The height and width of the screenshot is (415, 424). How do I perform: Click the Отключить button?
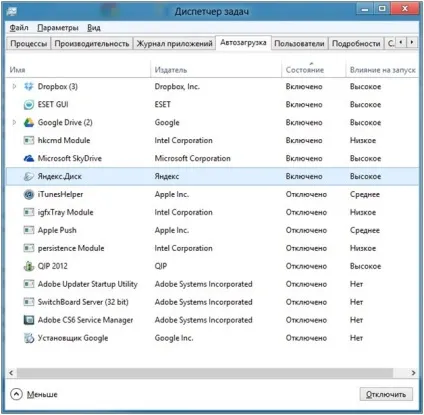click(x=386, y=394)
